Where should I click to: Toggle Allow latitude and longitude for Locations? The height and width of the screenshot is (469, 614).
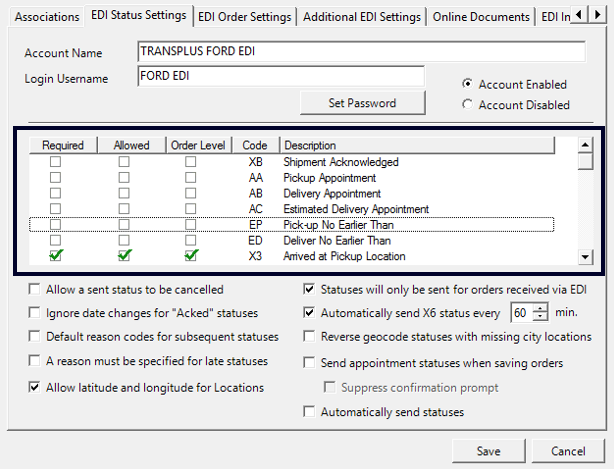[x=37, y=387]
